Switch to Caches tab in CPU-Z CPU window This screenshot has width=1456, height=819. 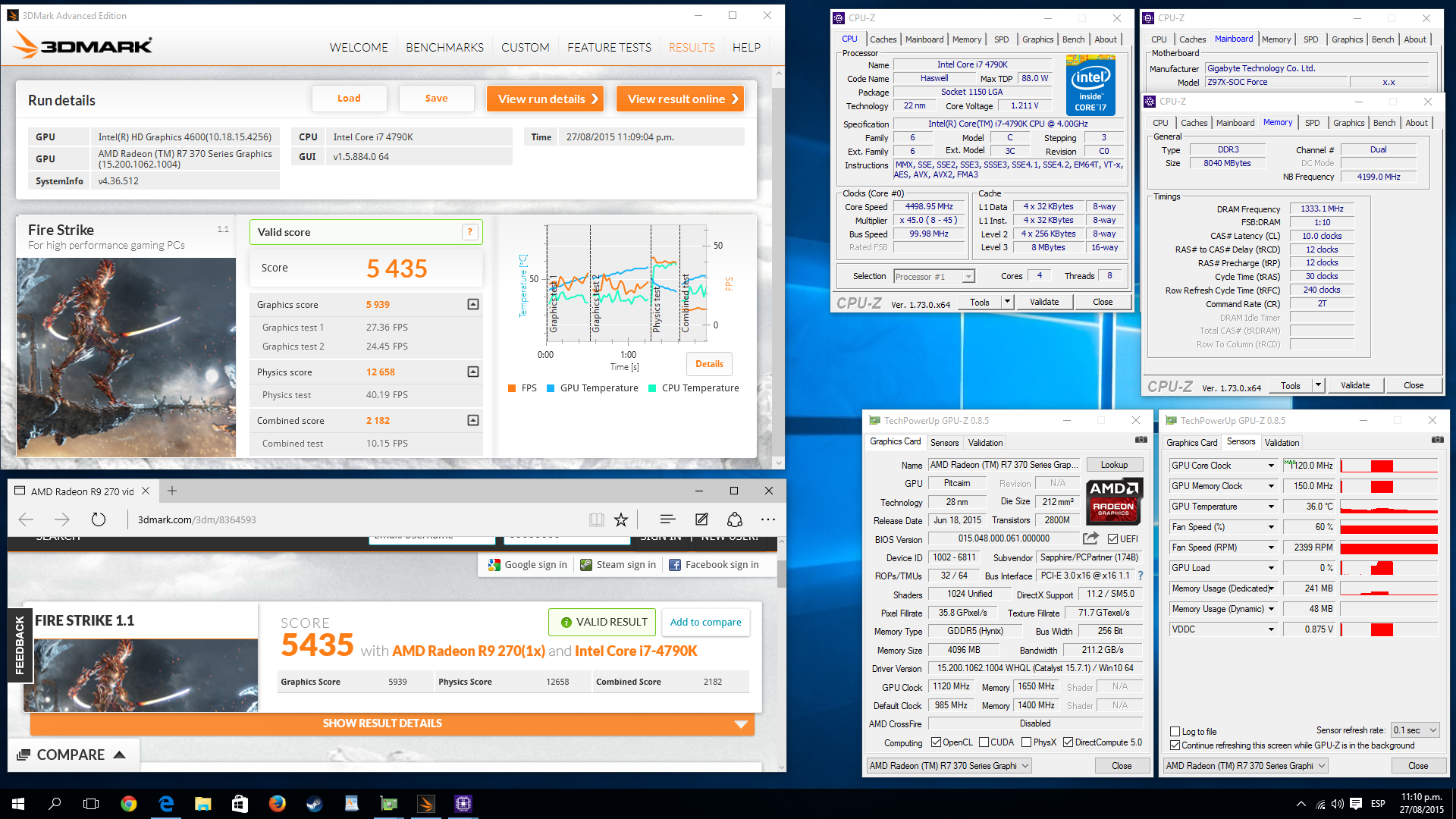tap(883, 39)
